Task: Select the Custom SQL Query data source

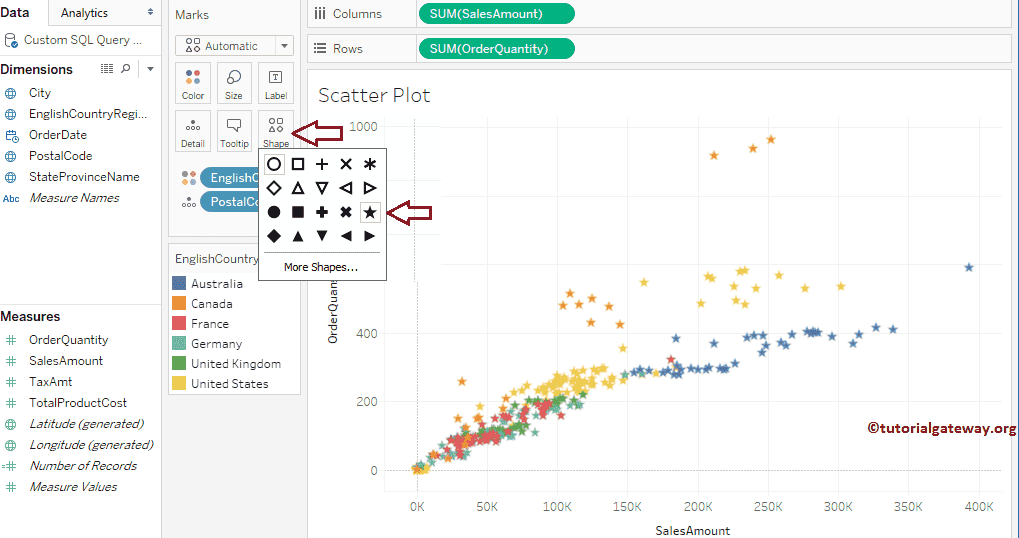Action: coord(82,40)
